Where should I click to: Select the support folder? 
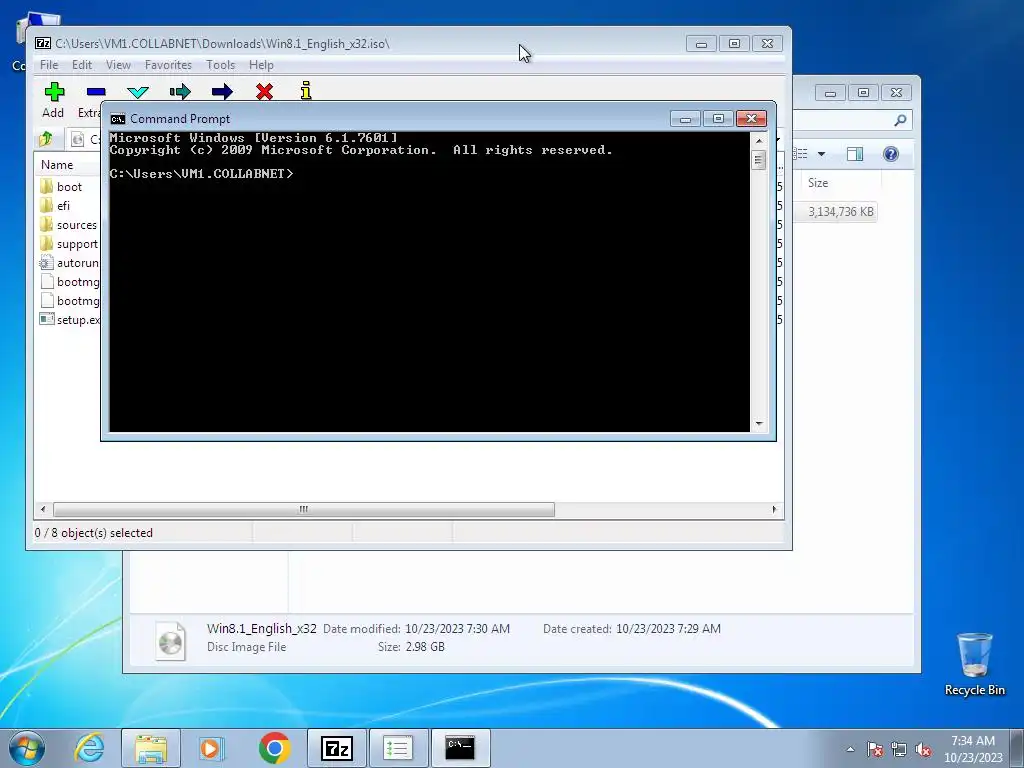[69, 244]
